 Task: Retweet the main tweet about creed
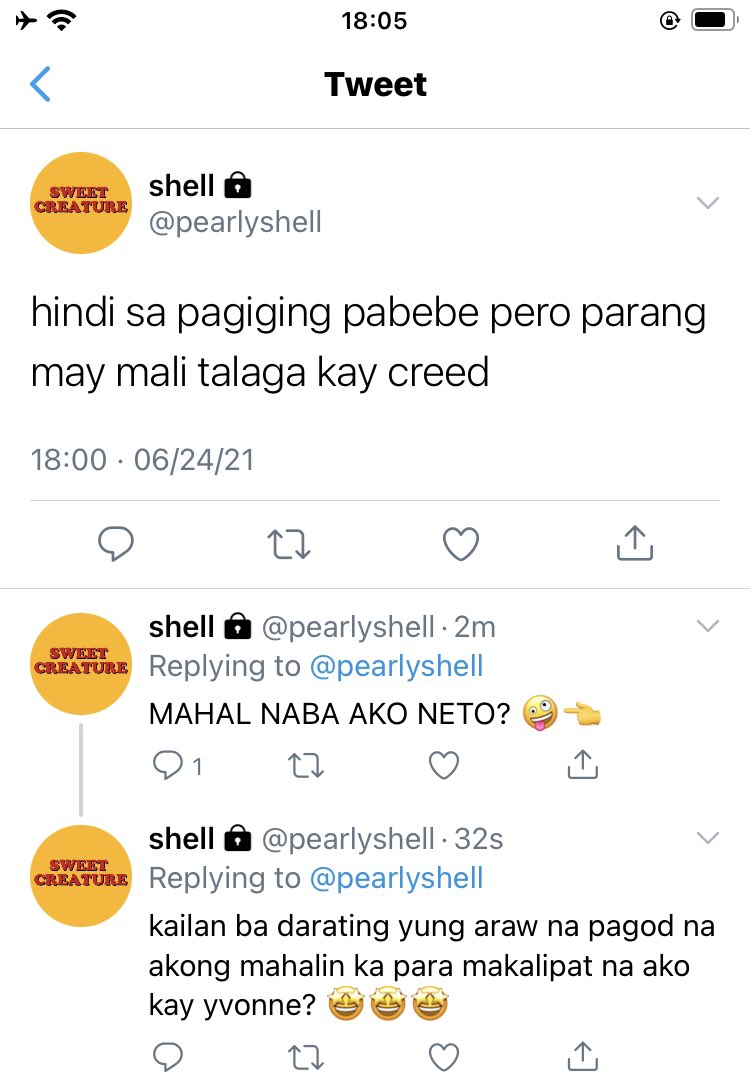(289, 545)
